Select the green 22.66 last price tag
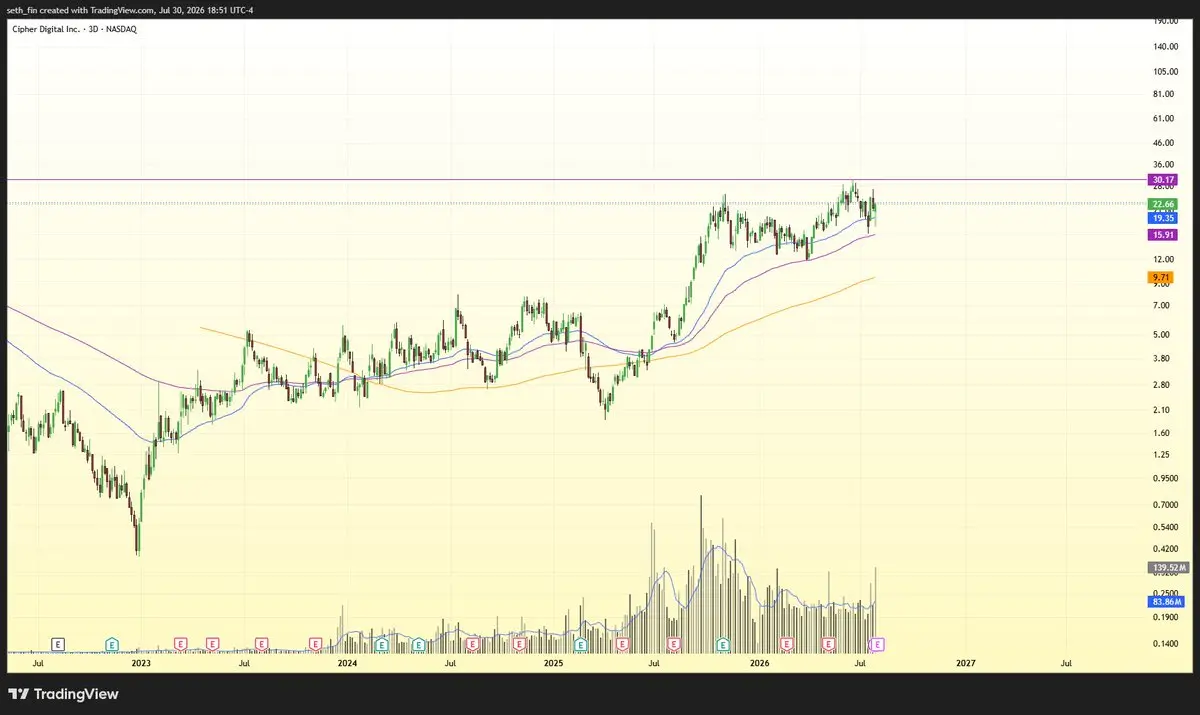The width and height of the screenshot is (1200, 715). (1162, 204)
